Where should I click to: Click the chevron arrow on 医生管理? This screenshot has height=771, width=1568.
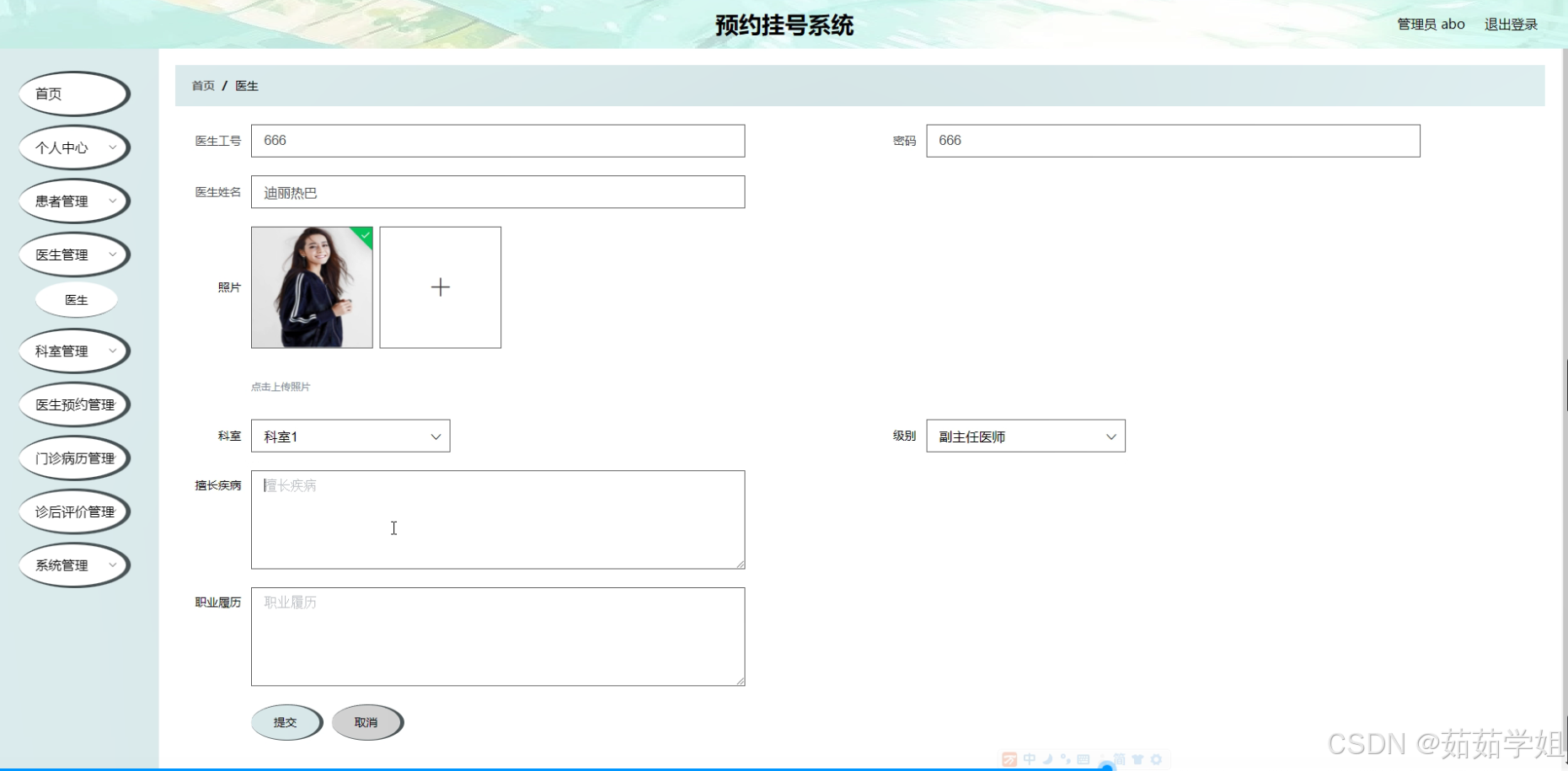coord(113,254)
